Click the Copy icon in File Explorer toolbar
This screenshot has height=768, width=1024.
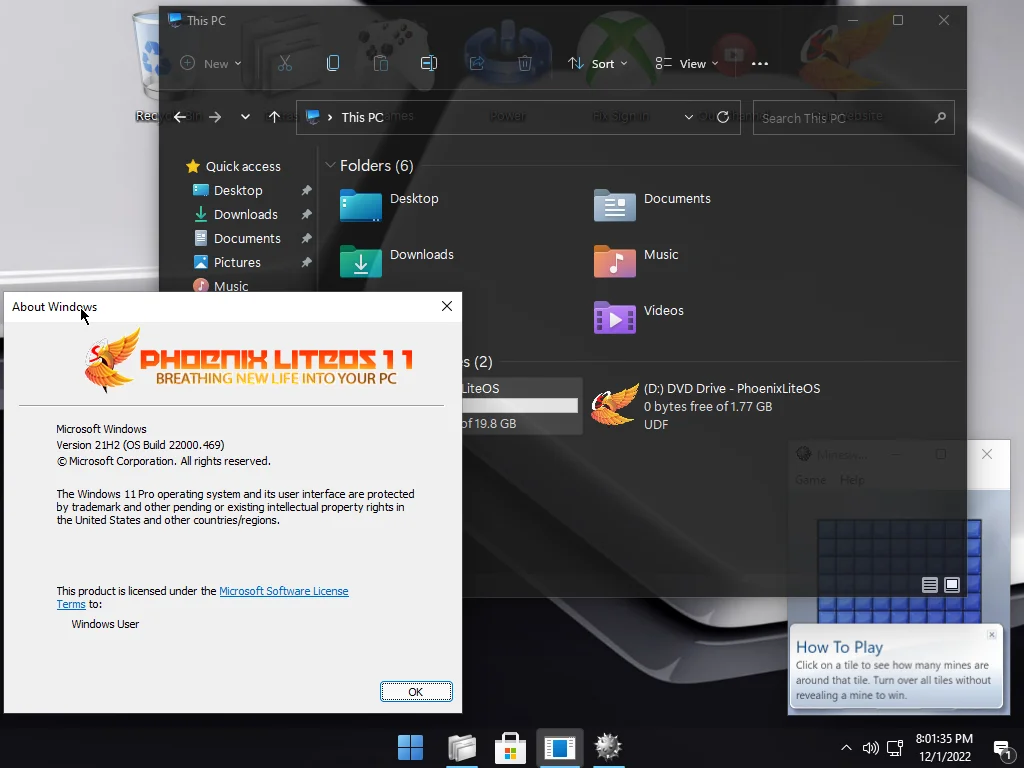tap(333, 63)
